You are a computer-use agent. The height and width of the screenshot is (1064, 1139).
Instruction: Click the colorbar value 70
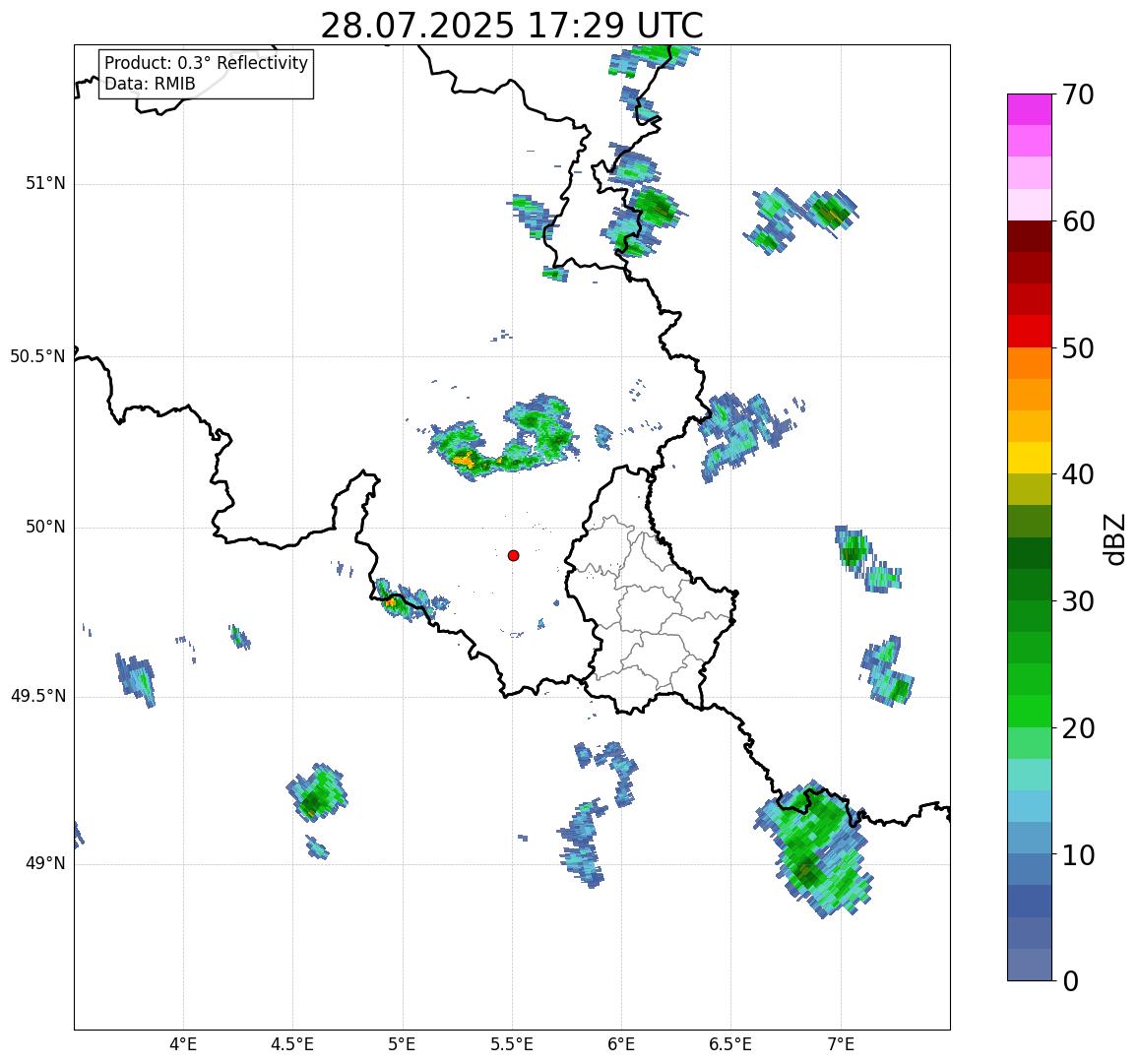(x=1078, y=94)
